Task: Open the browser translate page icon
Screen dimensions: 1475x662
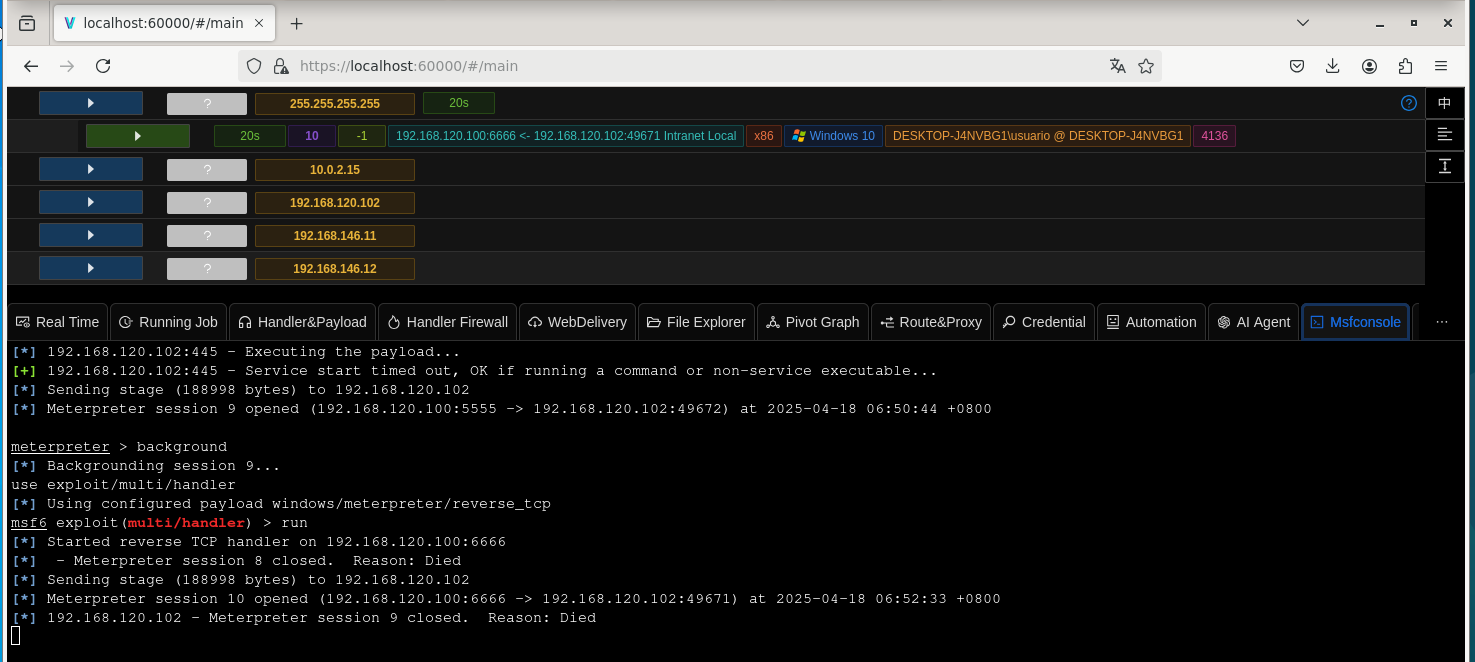Action: [x=1118, y=66]
